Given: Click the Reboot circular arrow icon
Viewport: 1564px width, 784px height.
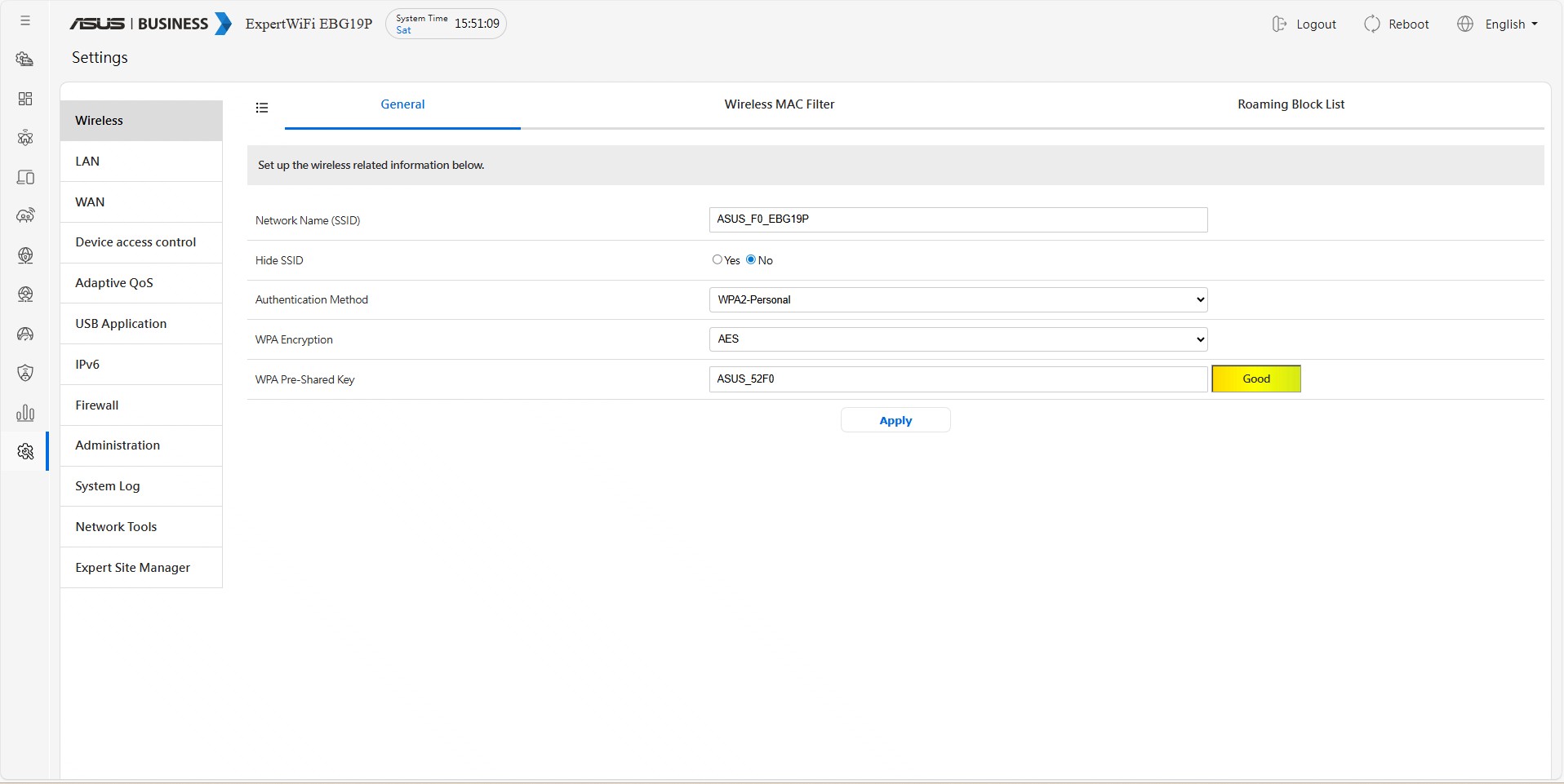Looking at the screenshot, I should pos(1372,24).
